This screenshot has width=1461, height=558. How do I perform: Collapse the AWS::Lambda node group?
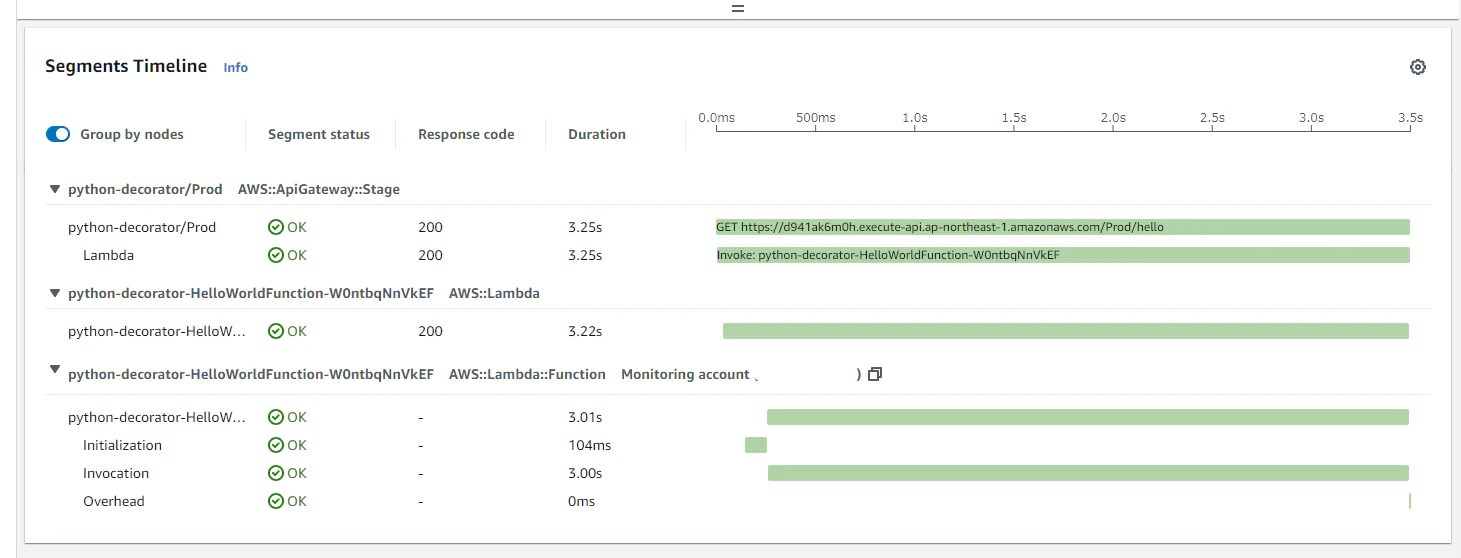pyautogui.click(x=54, y=294)
